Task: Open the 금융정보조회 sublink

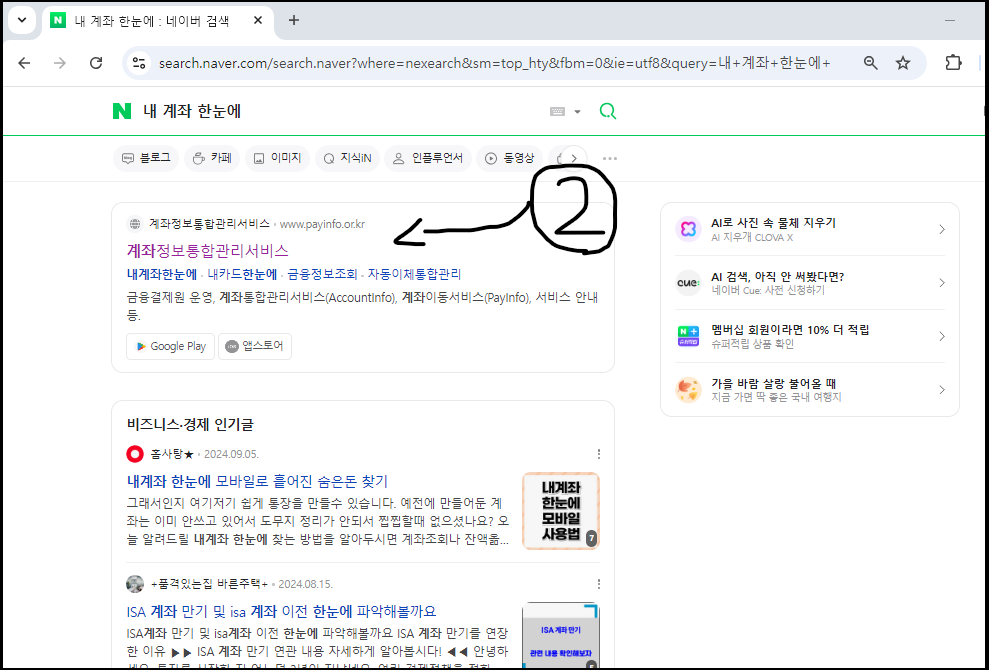Action: click(322, 274)
